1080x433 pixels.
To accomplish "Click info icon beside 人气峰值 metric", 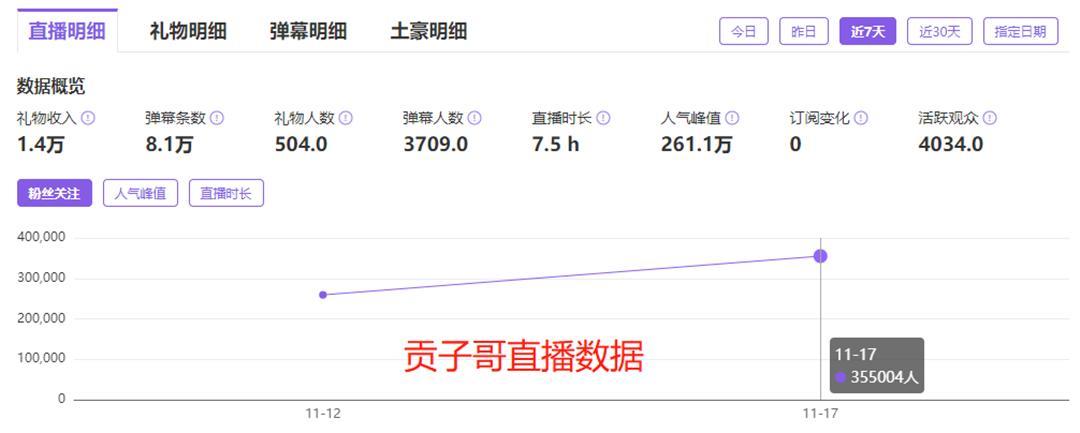I will 732,118.
